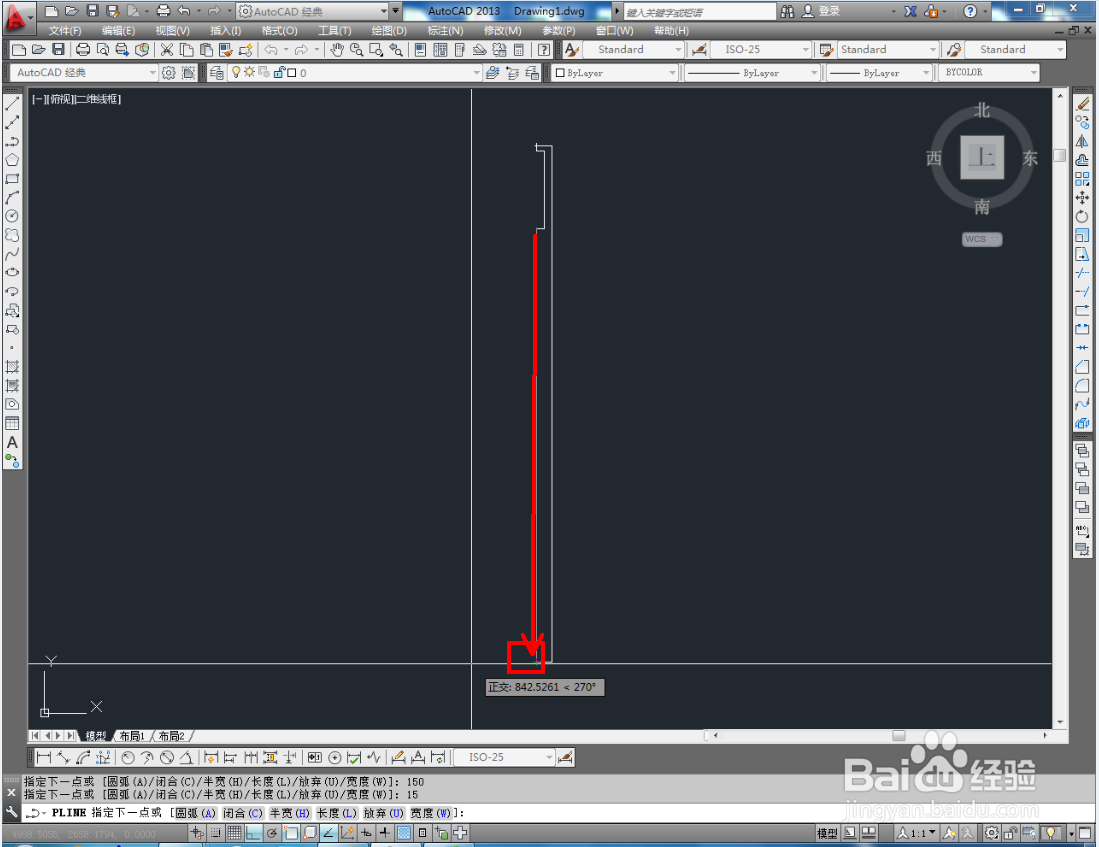
Task: Choose 圆弧(A) option in command line
Action: pos(195,813)
